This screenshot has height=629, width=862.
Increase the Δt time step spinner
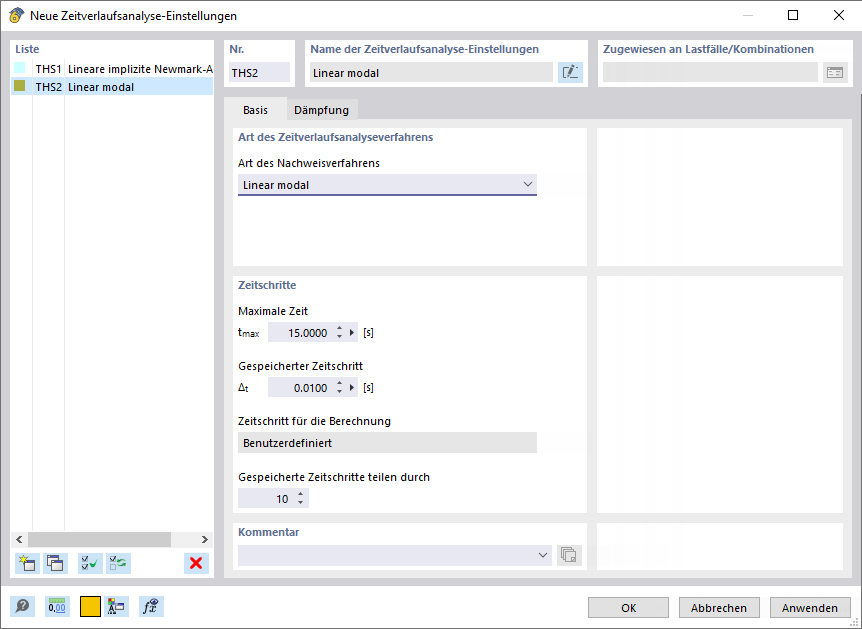coord(340,384)
